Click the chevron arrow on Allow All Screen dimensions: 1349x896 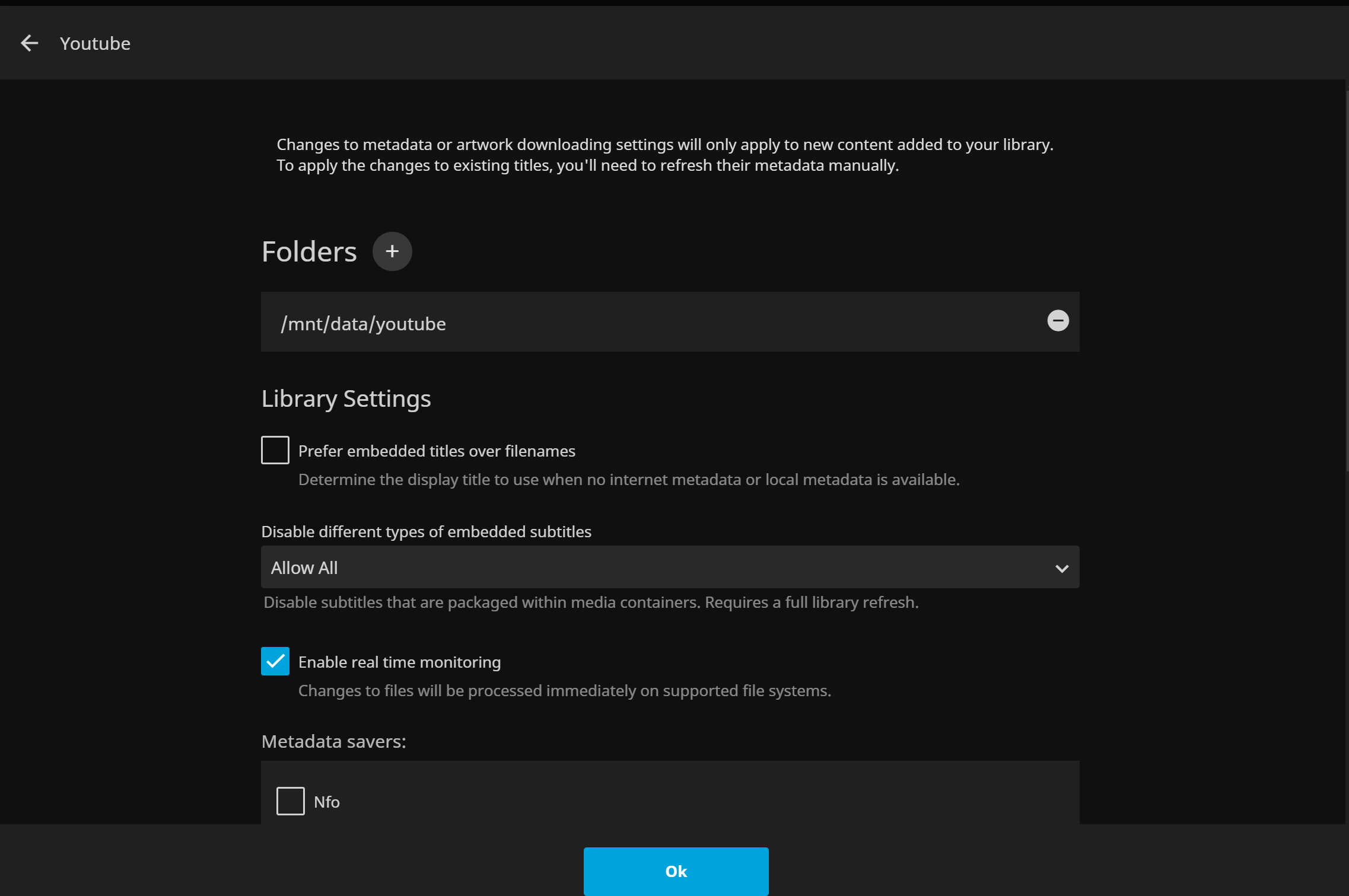click(1061, 568)
